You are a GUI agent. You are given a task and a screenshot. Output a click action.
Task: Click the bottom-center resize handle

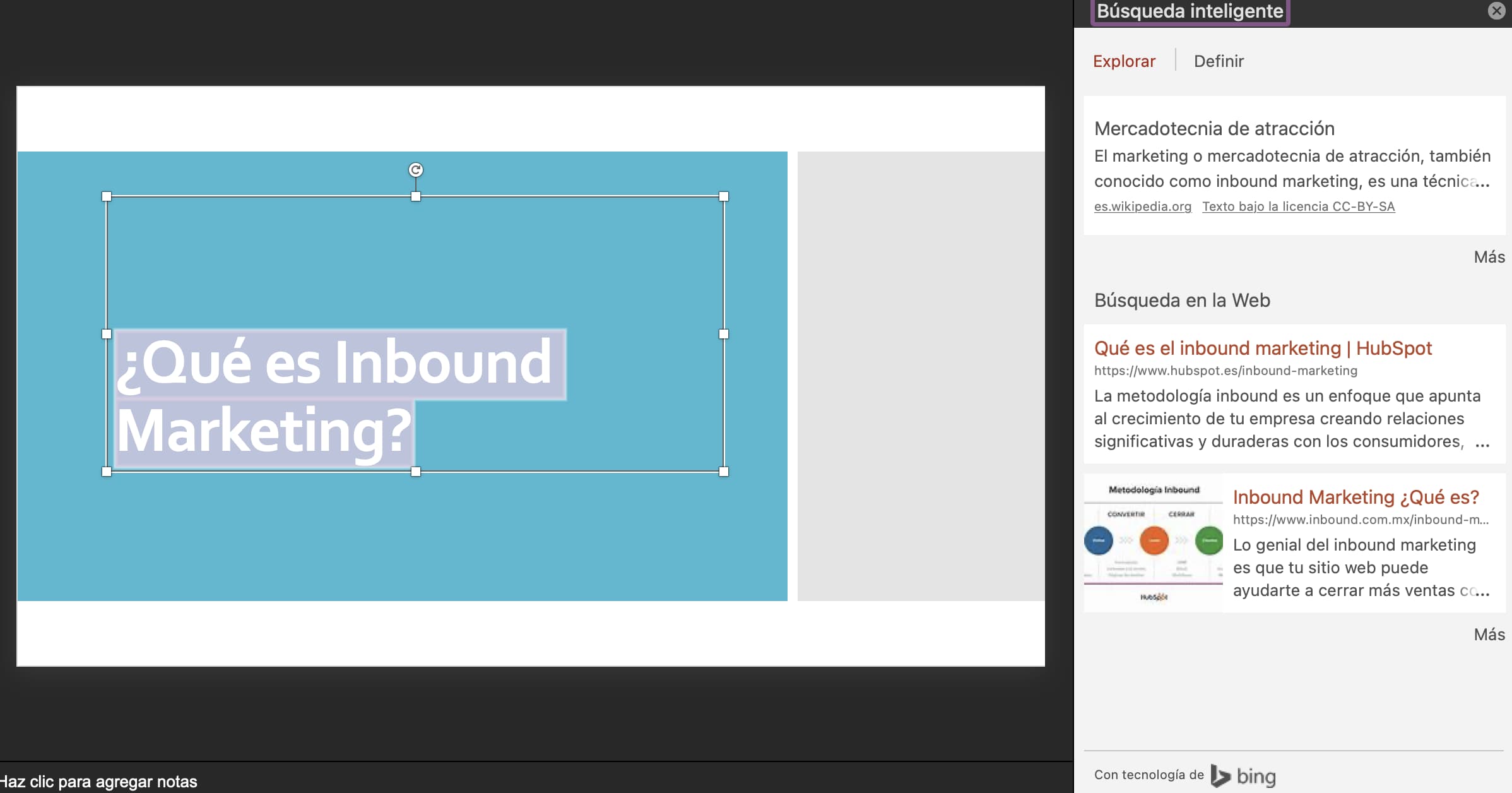coord(415,470)
